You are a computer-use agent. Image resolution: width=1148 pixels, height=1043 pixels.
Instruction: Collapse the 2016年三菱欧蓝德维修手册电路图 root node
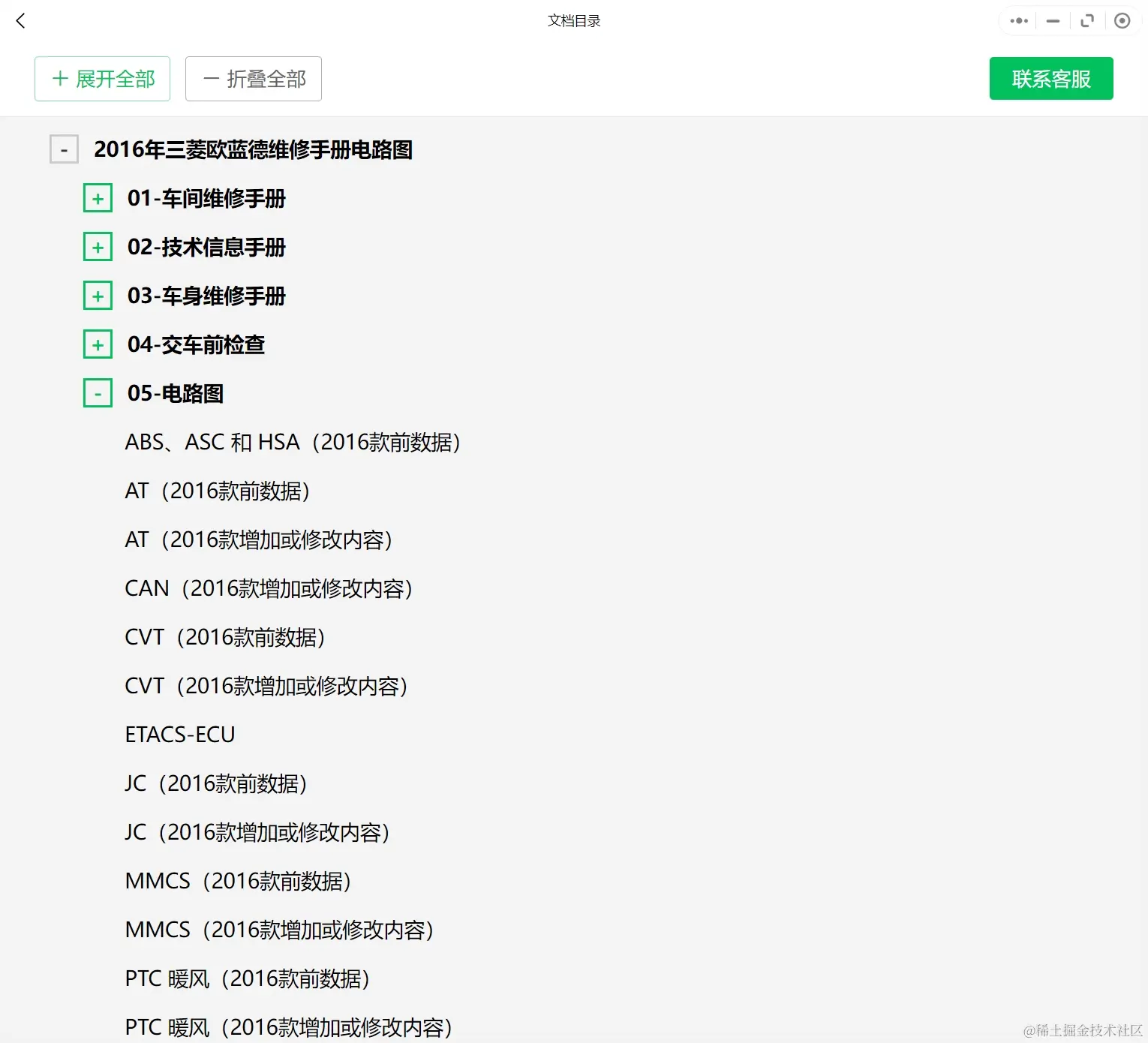(64, 149)
